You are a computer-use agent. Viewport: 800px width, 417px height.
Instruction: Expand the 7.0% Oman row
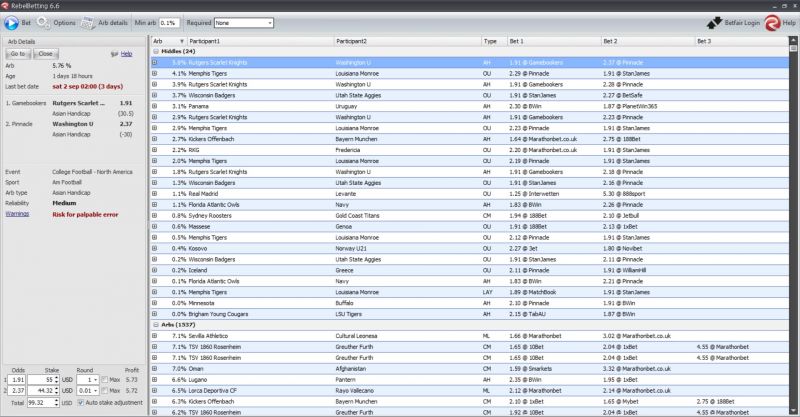pyautogui.click(x=155, y=369)
